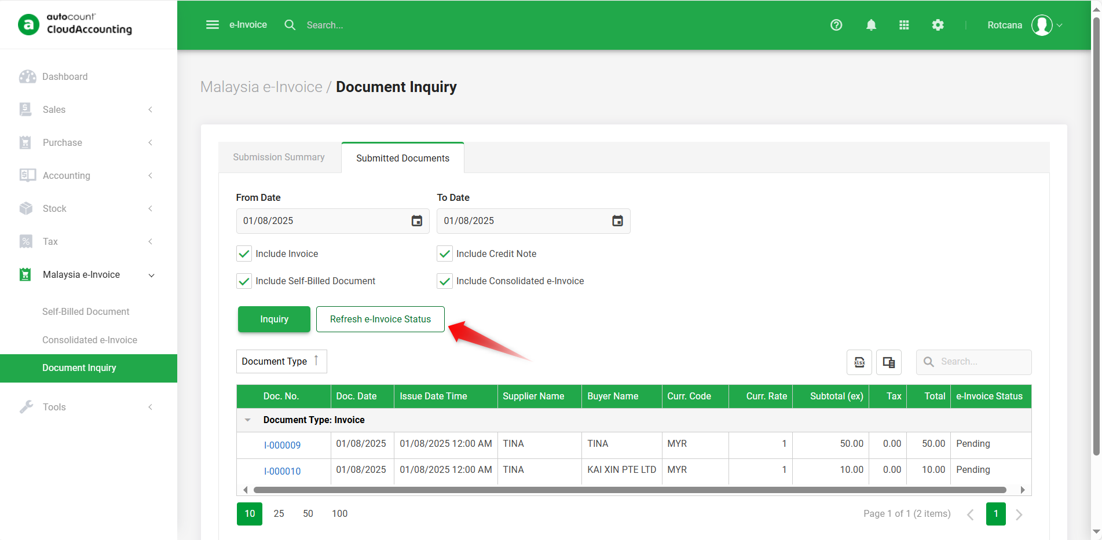Click the KAI XIN PTE LTD cell

pyautogui.click(x=622, y=469)
